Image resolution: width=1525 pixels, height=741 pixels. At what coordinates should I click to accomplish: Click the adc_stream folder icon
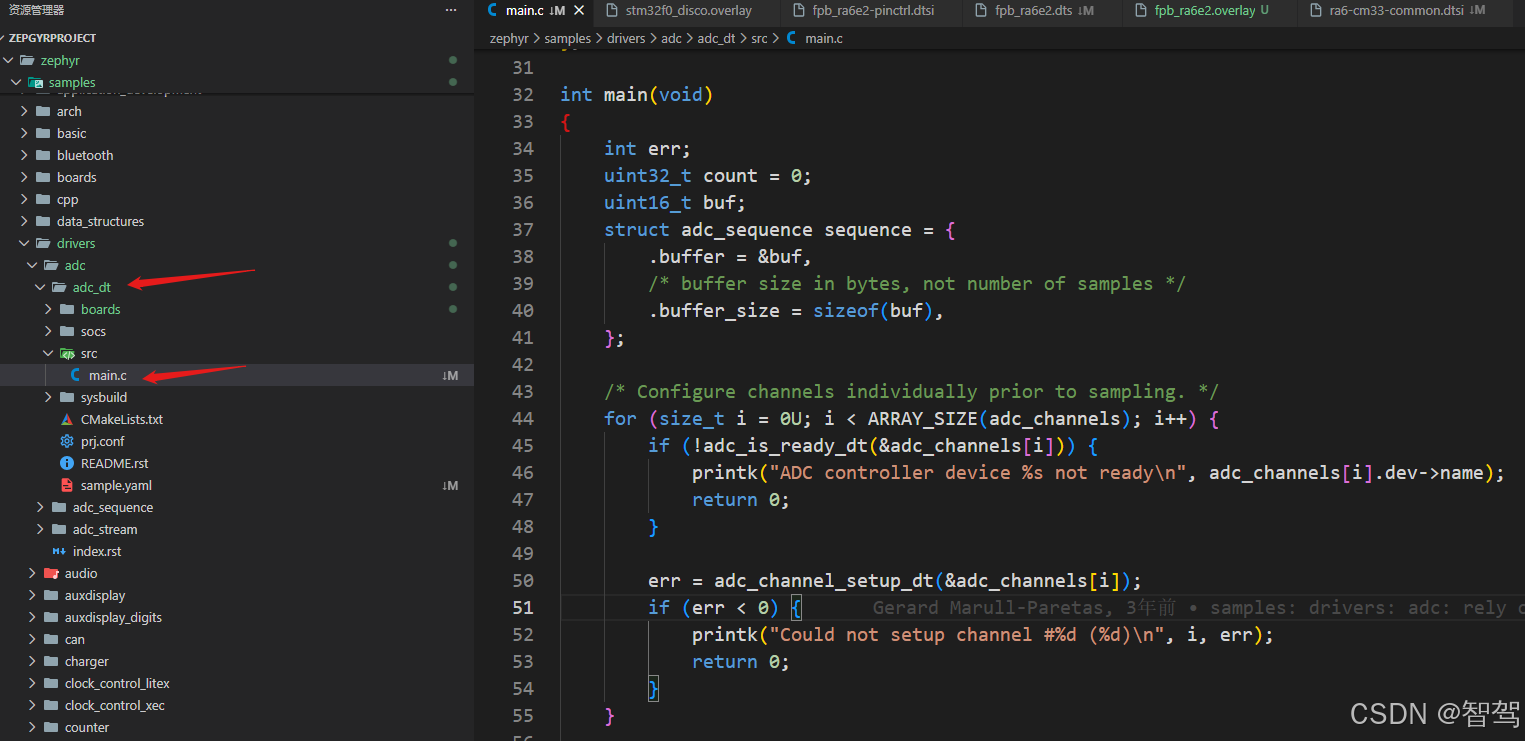click(x=59, y=530)
